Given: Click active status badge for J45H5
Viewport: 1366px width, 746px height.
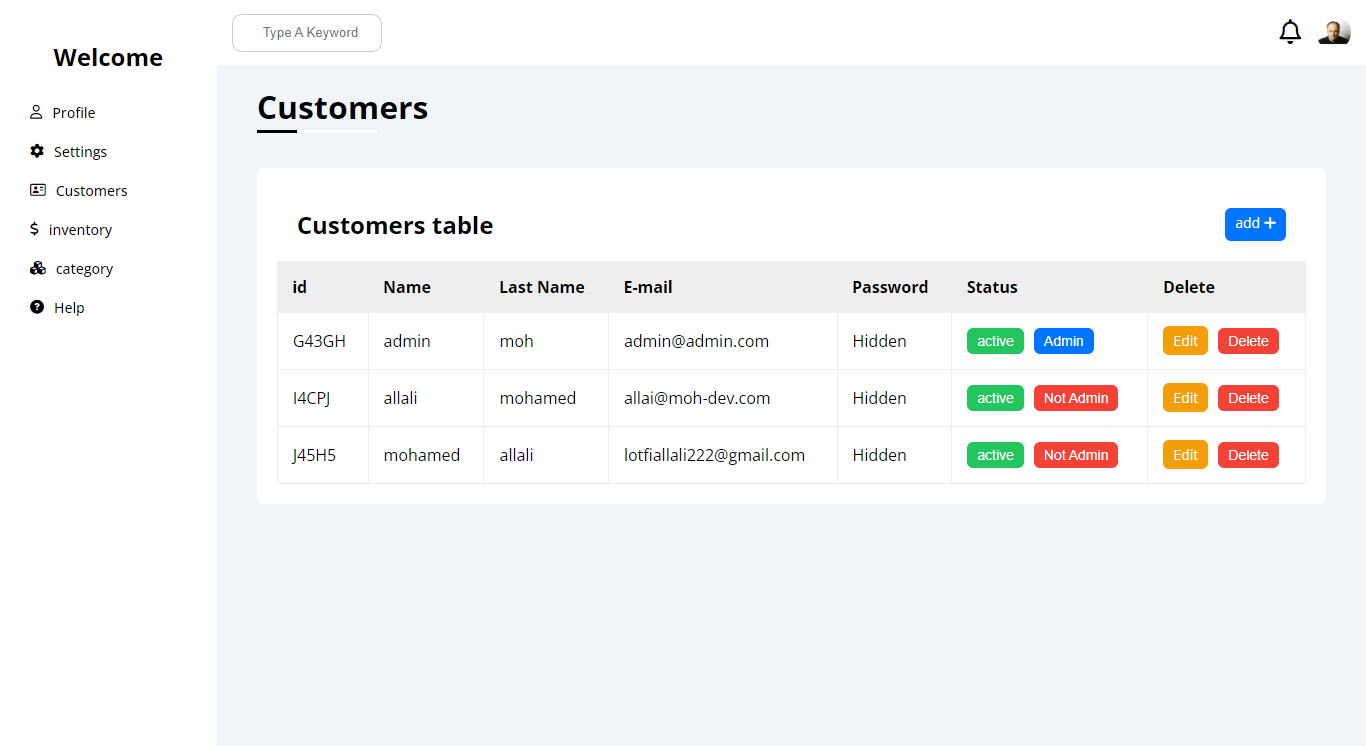Looking at the screenshot, I should click(x=995, y=455).
